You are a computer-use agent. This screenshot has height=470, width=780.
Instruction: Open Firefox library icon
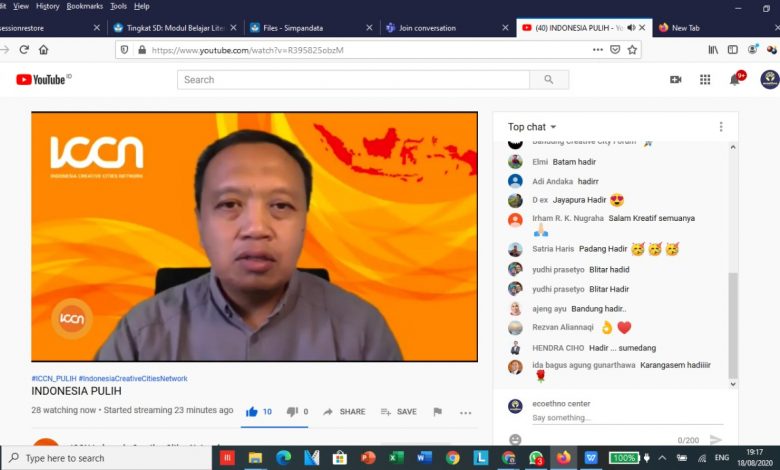(x=713, y=50)
